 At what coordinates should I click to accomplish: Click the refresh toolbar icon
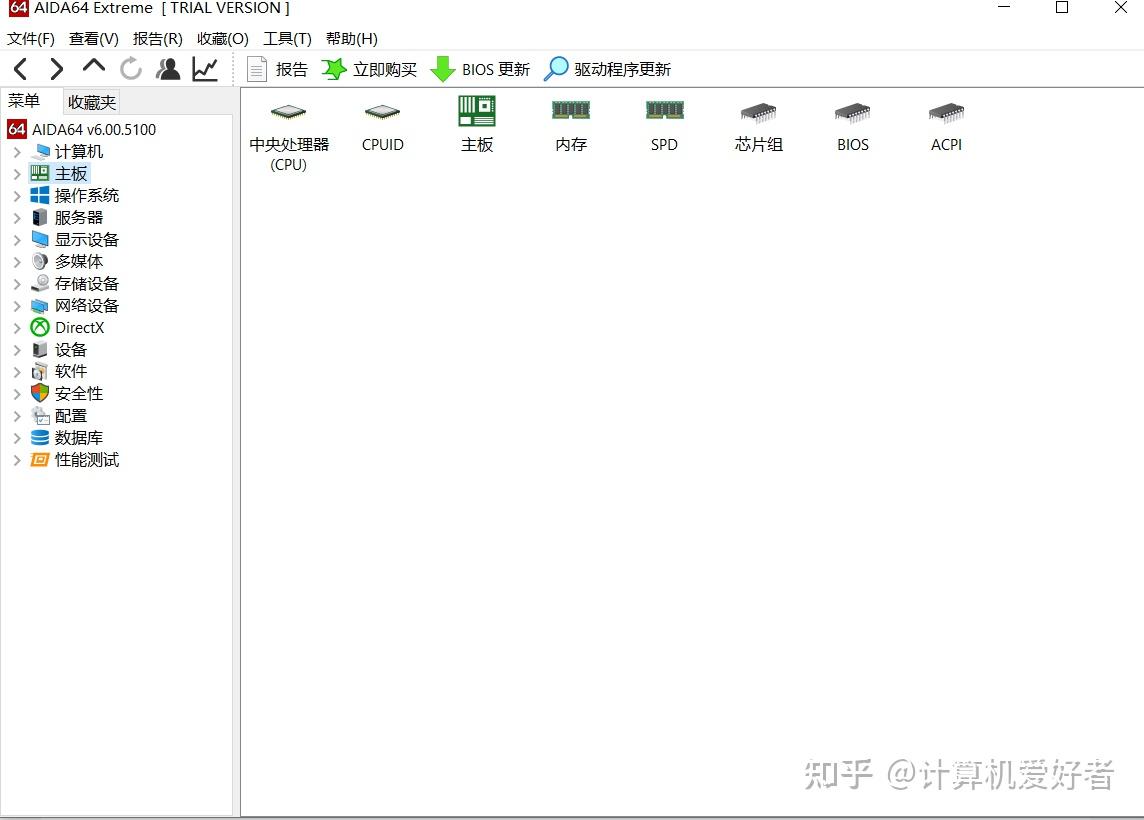[x=131, y=69]
